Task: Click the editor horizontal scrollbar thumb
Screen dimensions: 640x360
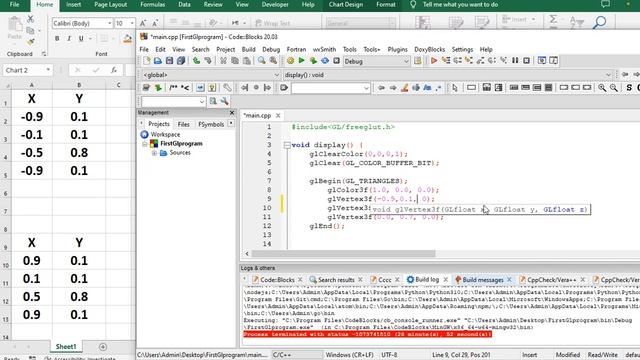Action: (343, 253)
